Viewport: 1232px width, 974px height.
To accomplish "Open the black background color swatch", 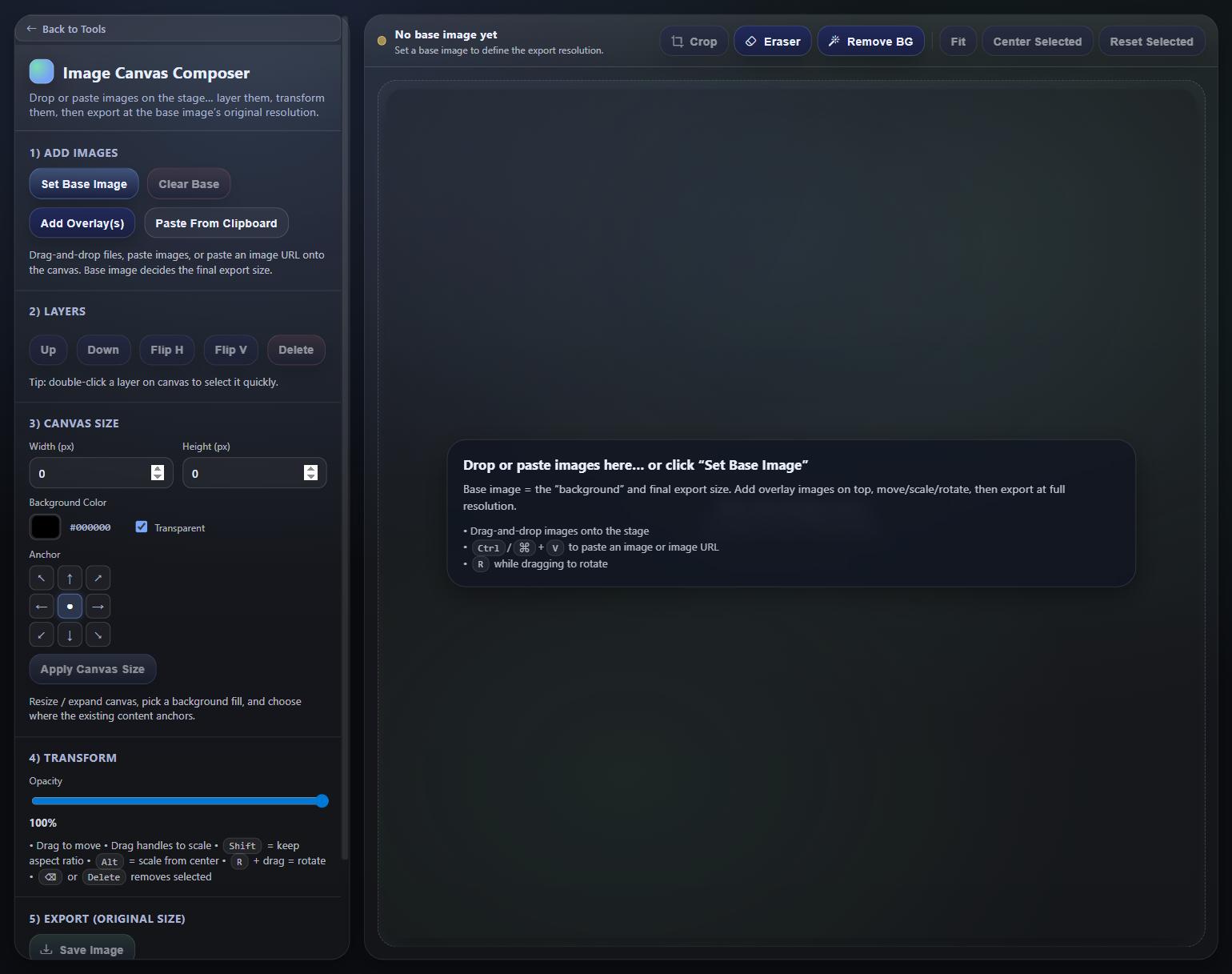I will (45, 527).
